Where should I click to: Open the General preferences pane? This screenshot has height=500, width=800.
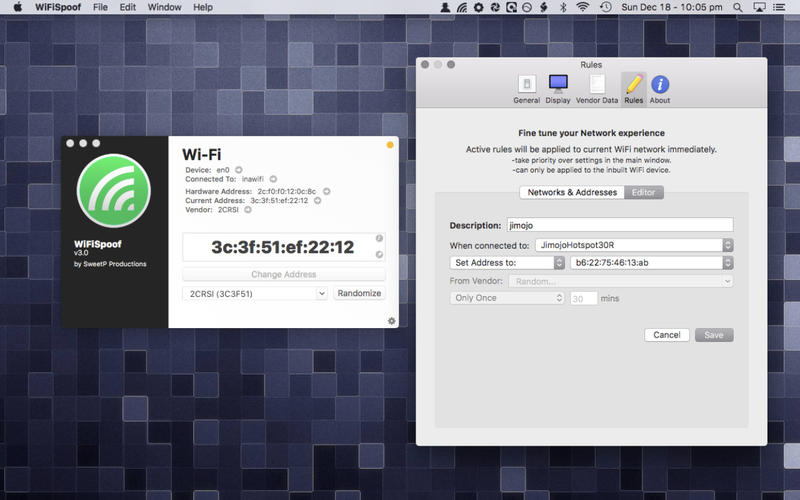(x=527, y=90)
